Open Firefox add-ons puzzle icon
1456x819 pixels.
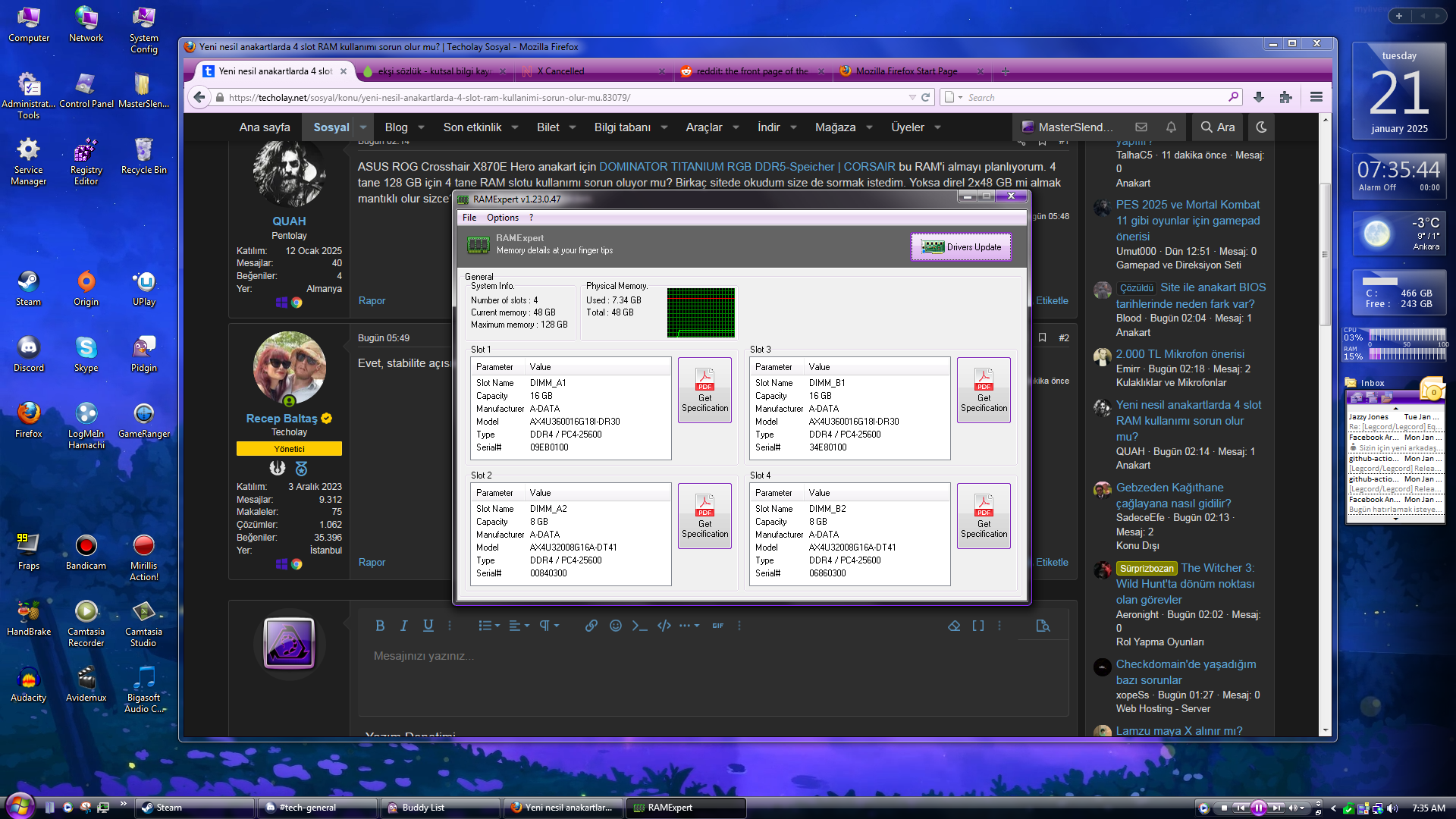1285,97
